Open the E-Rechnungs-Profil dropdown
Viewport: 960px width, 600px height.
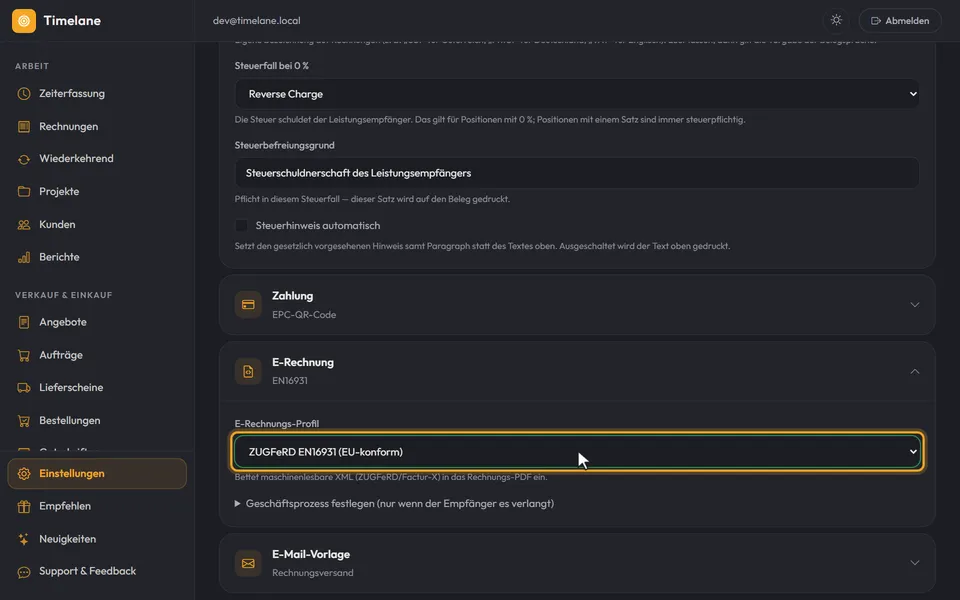[577, 452]
